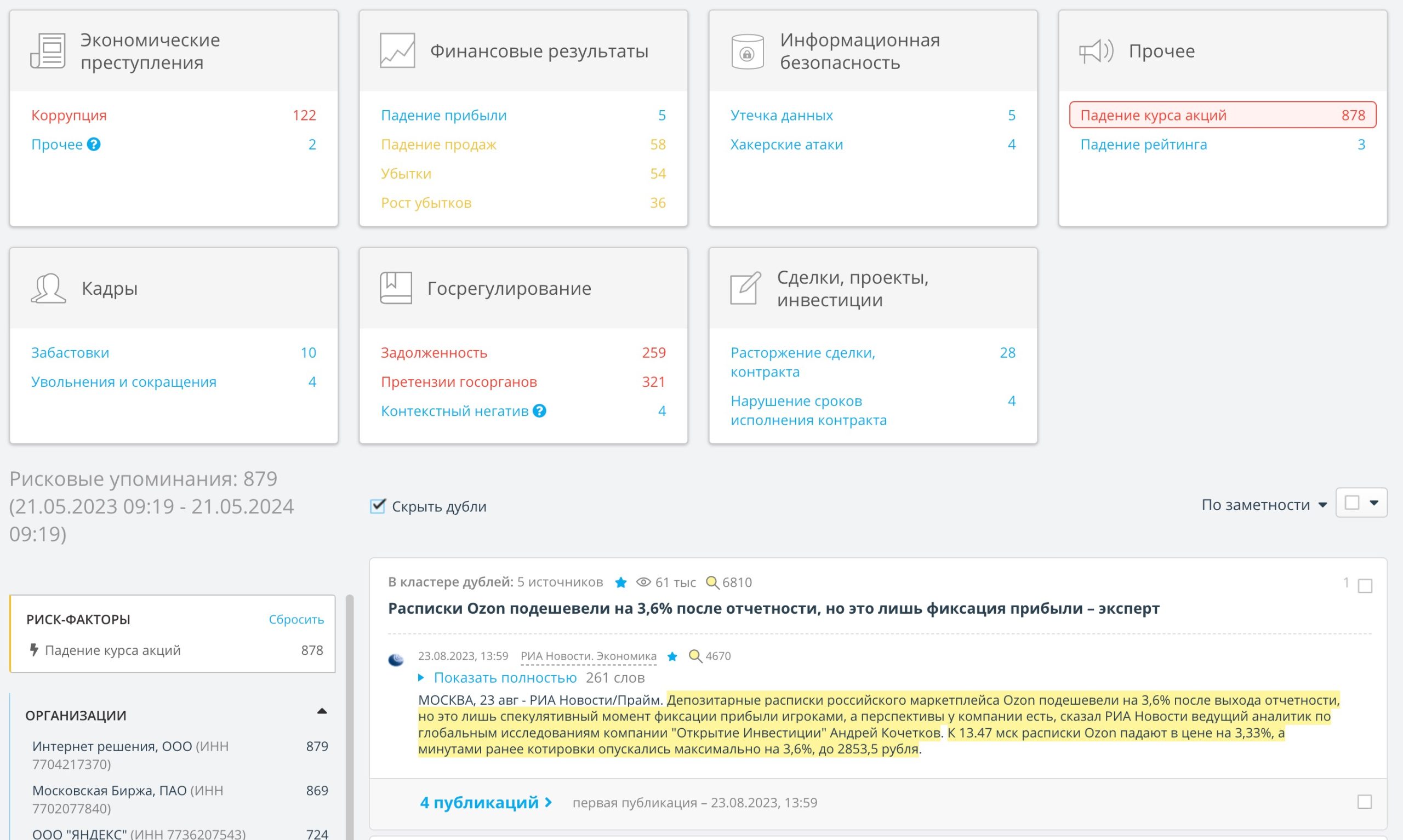
Task: Click help icon beside Контекстный негатив
Action: (x=540, y=411)
